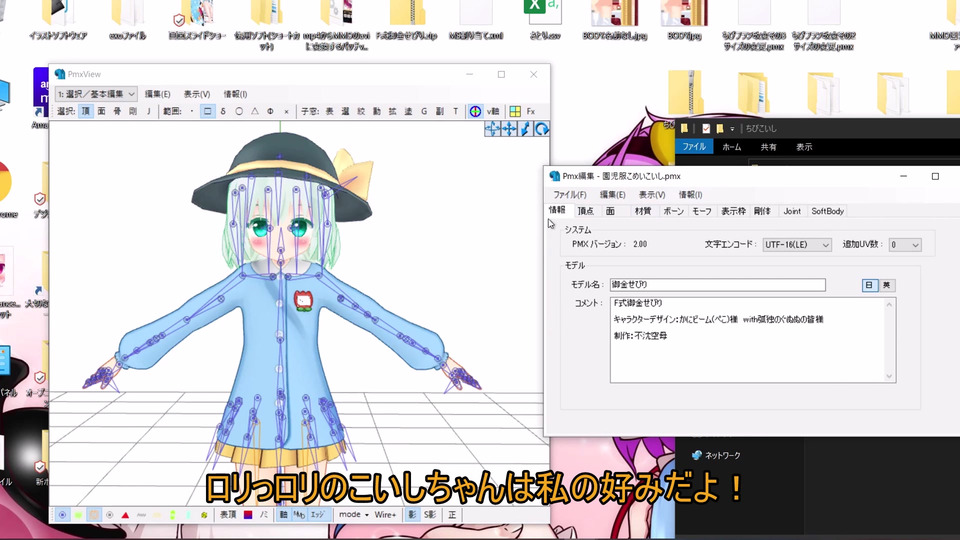The height and width of the screenshot is (540, 960).
Task: Select the rectangle range selection icon
Action: (208, 111)
